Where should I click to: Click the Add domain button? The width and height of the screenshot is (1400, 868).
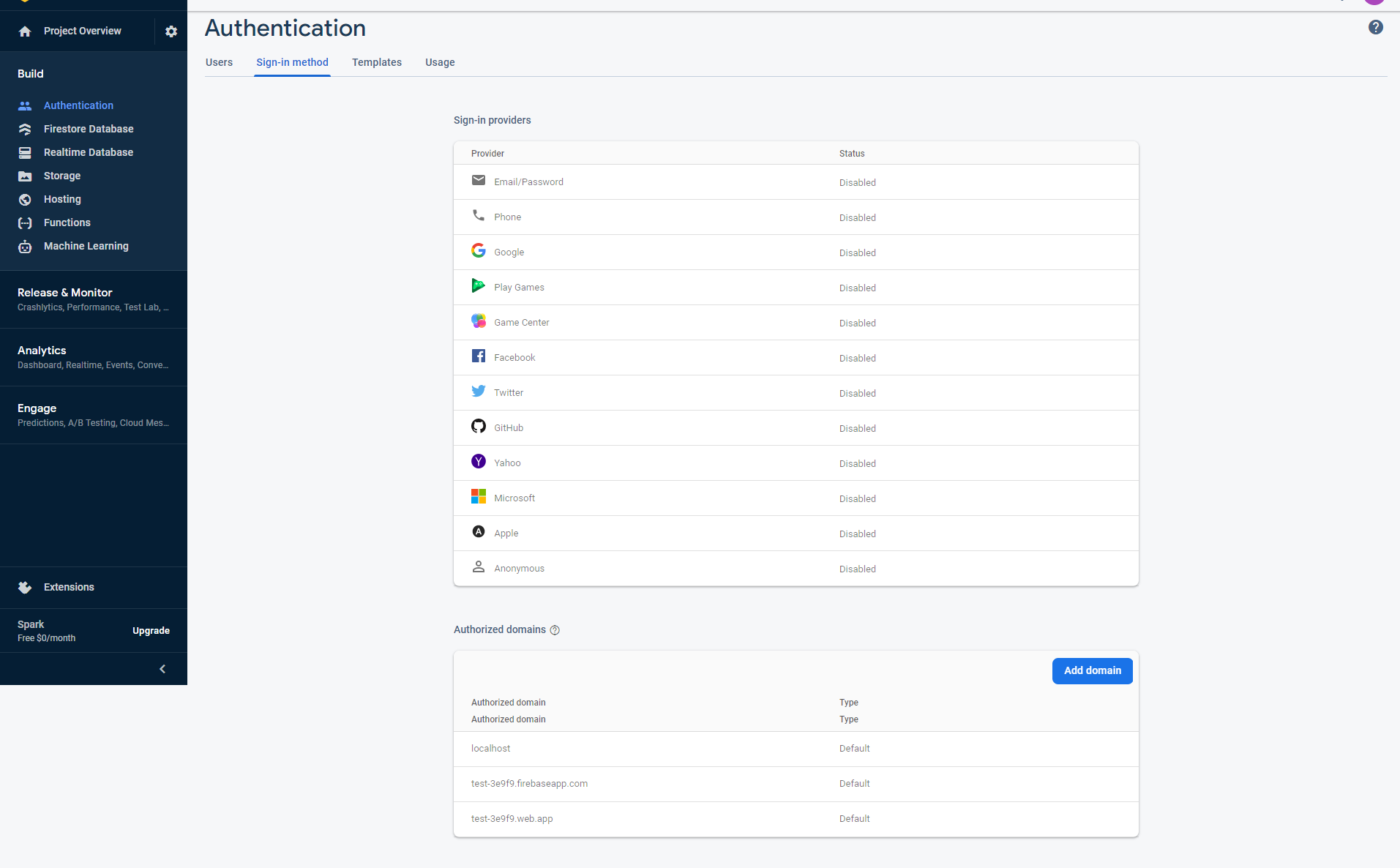tap(1092, 670)
